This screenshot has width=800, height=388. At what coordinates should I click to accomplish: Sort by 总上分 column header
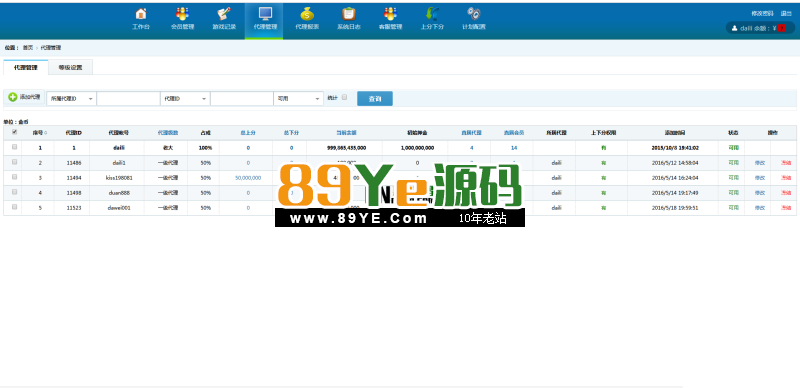click(248, 133)
